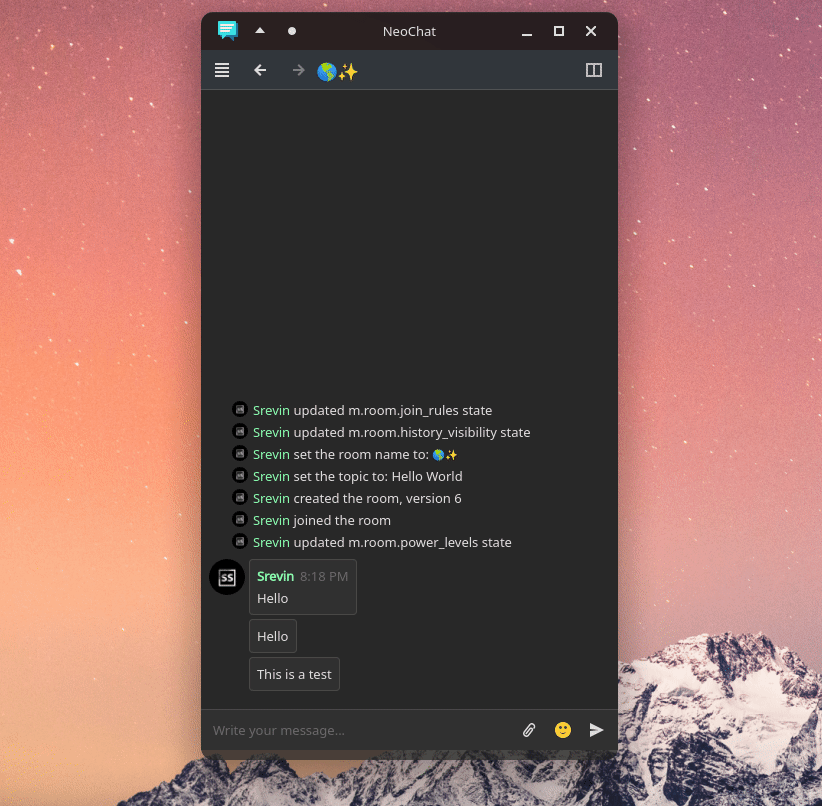Click the avatar beside the topic event

(240, 475)
